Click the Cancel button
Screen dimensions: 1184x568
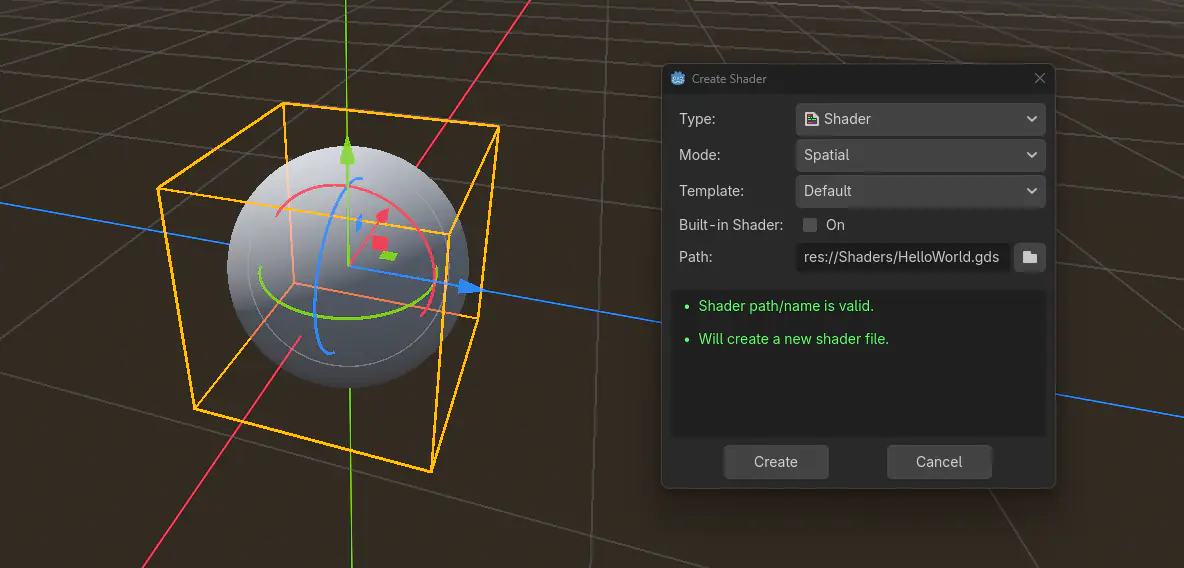[x=939, y=462]
